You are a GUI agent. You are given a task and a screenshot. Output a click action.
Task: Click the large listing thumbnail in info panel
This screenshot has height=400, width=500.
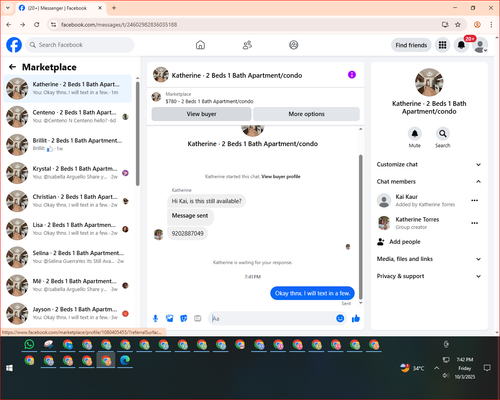(429, 82)
